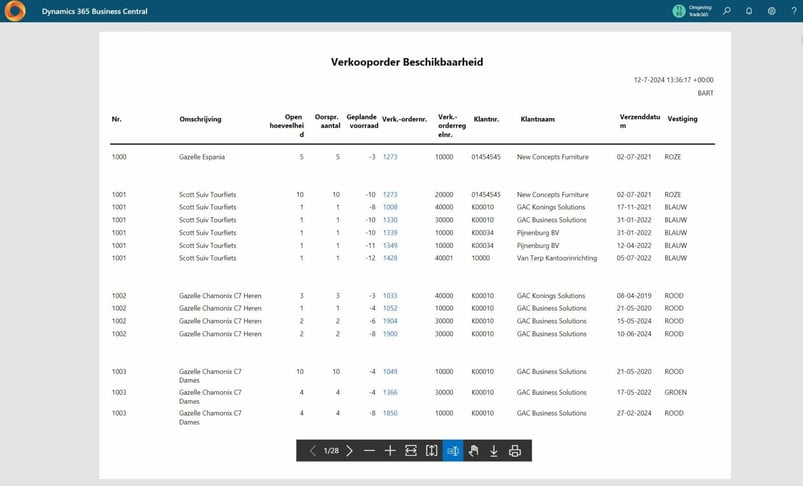The width and height of the screenshot is (803, 486).
Task: Print the report with the printer icon
Action: point(515,451)
